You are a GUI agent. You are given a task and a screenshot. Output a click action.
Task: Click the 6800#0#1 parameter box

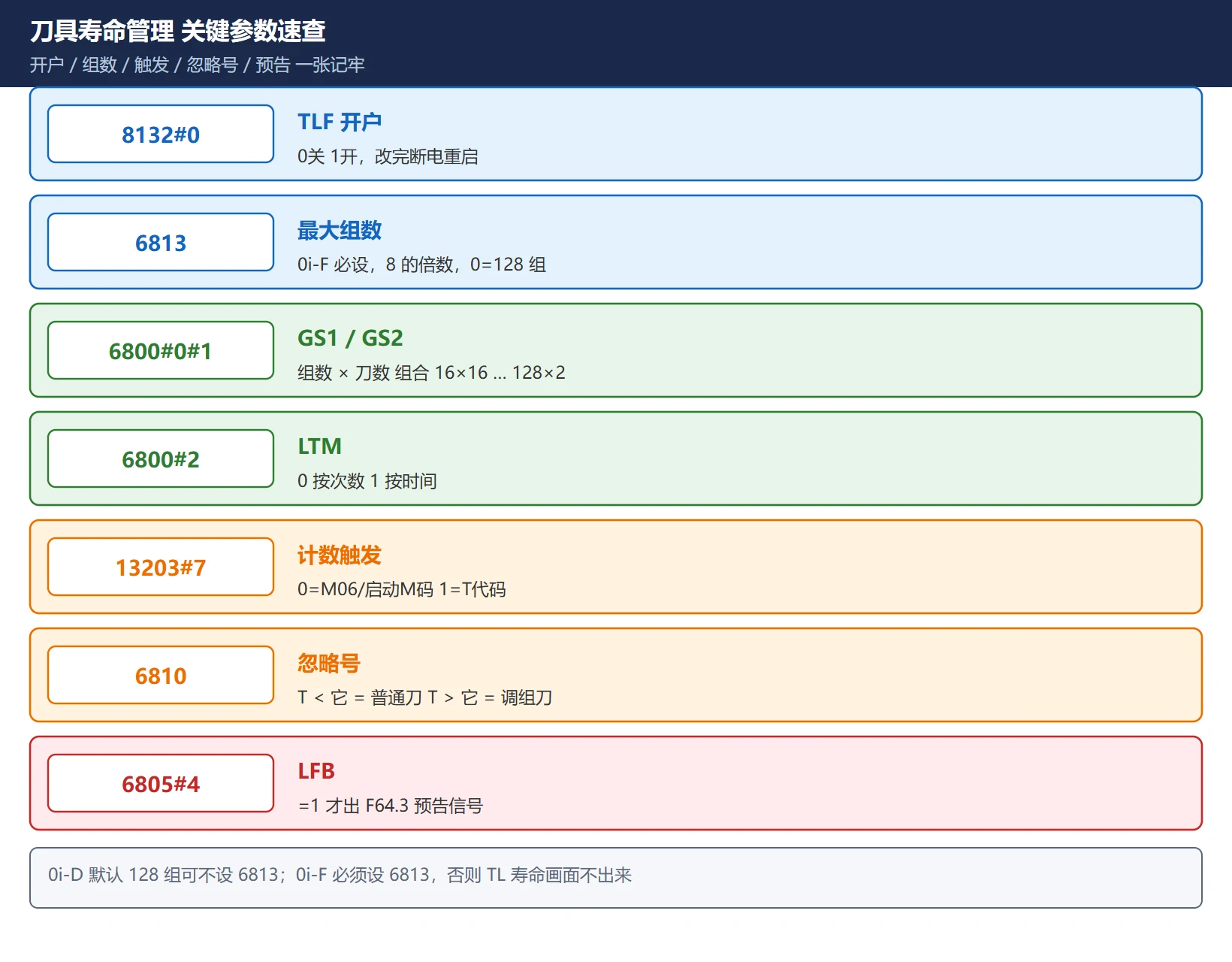coord(161,350)
